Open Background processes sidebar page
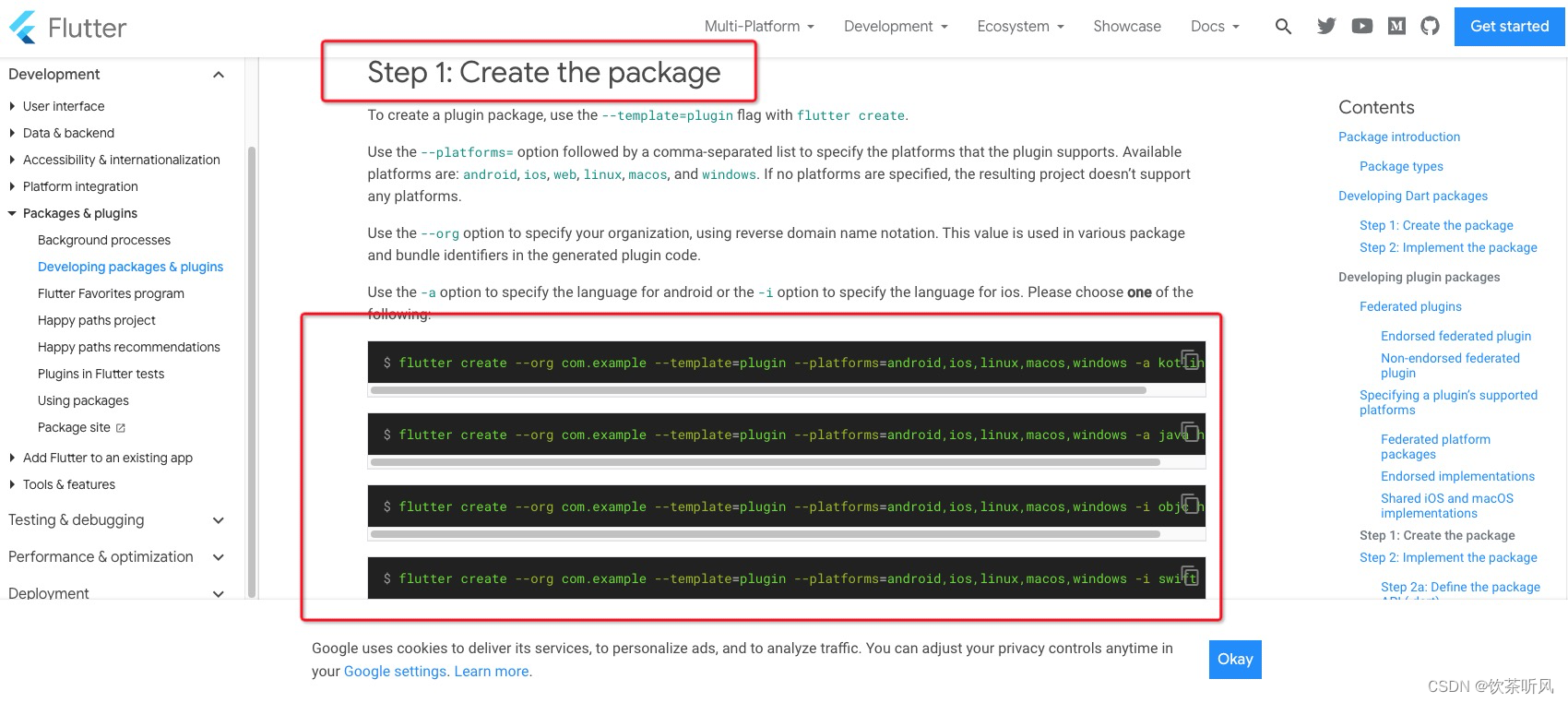The height and width of the screenshot is (703, 1568). [104, 240]
